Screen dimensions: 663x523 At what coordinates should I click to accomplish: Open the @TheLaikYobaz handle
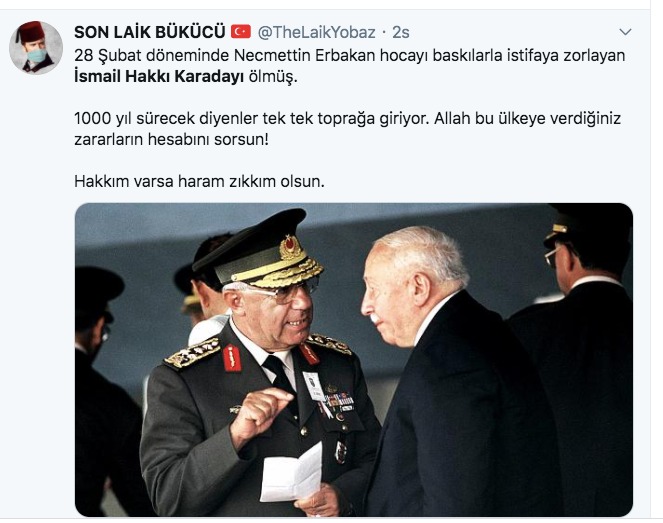point(316,32)
